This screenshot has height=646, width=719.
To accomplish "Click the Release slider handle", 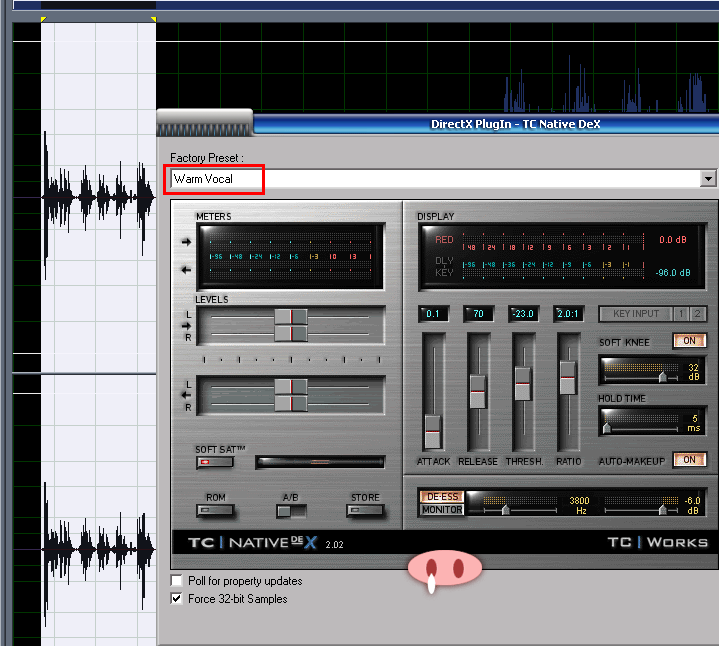I will coord(478,392).
